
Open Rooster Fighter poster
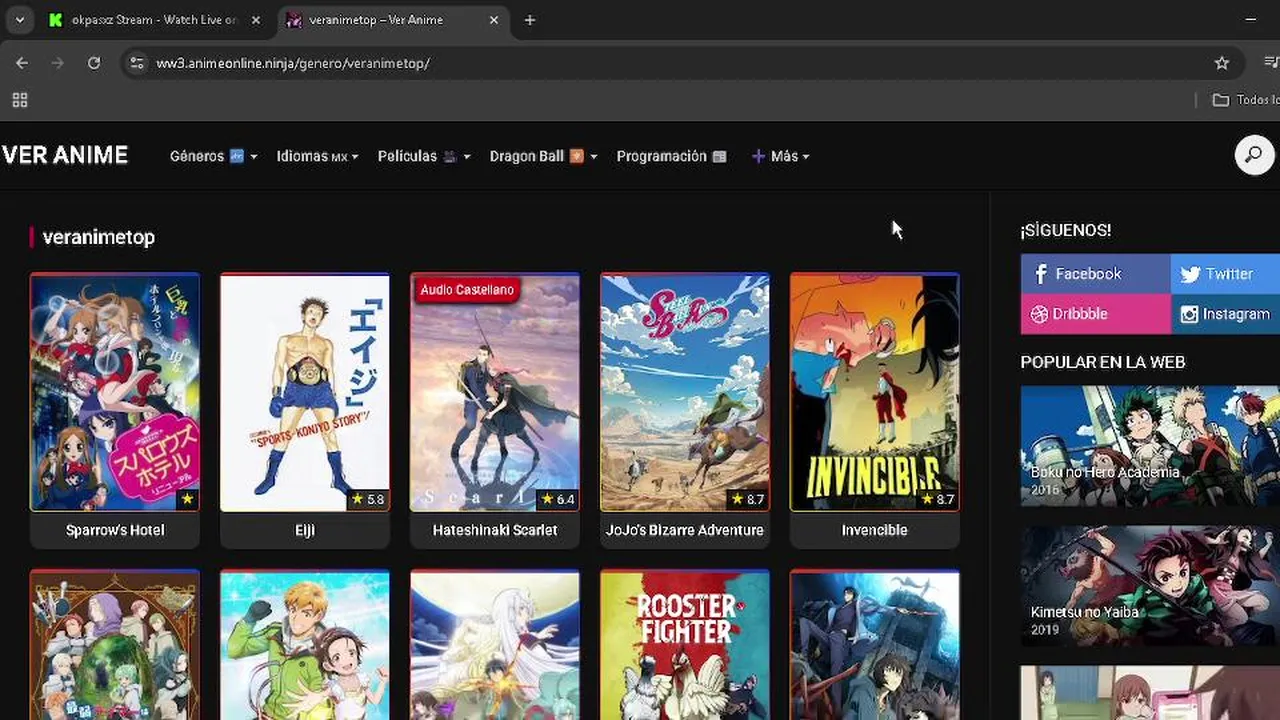coord(685,645)
